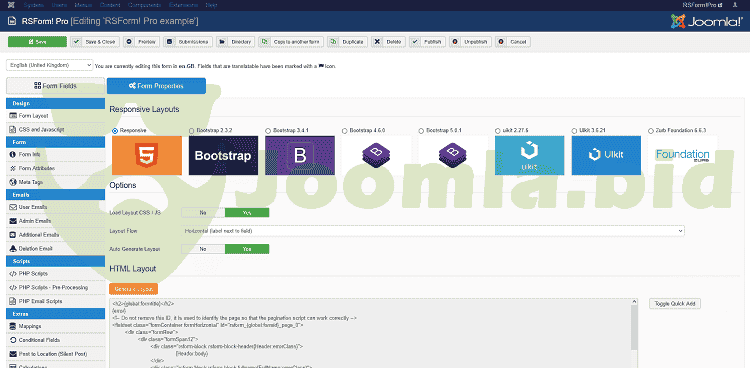The height and width of the screenshot is (368, 750).
Task: Click inside the HTML Layout code textarea
Action: 370,333
